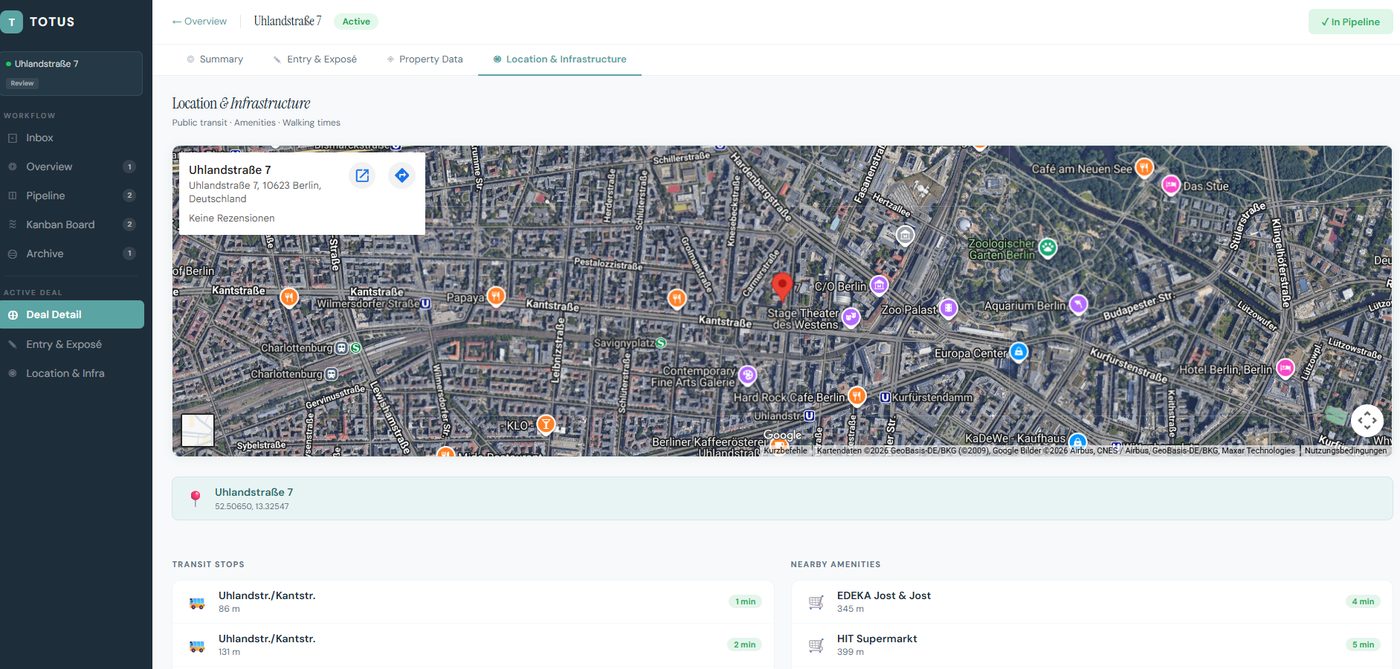The width and height of the screenshot is (1400, 669).
Task: Click the TOTUS logo icon
Action: click(x=12, y=21)
